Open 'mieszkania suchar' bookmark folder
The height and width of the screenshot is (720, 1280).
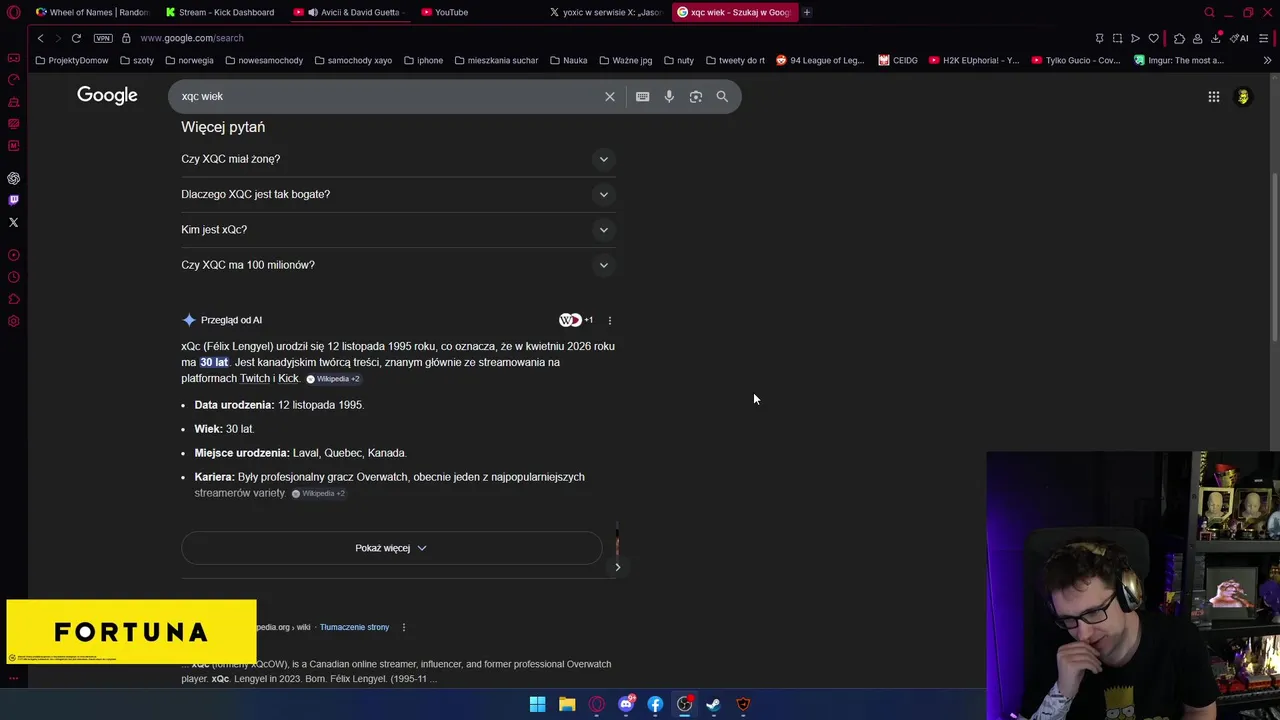496,60
